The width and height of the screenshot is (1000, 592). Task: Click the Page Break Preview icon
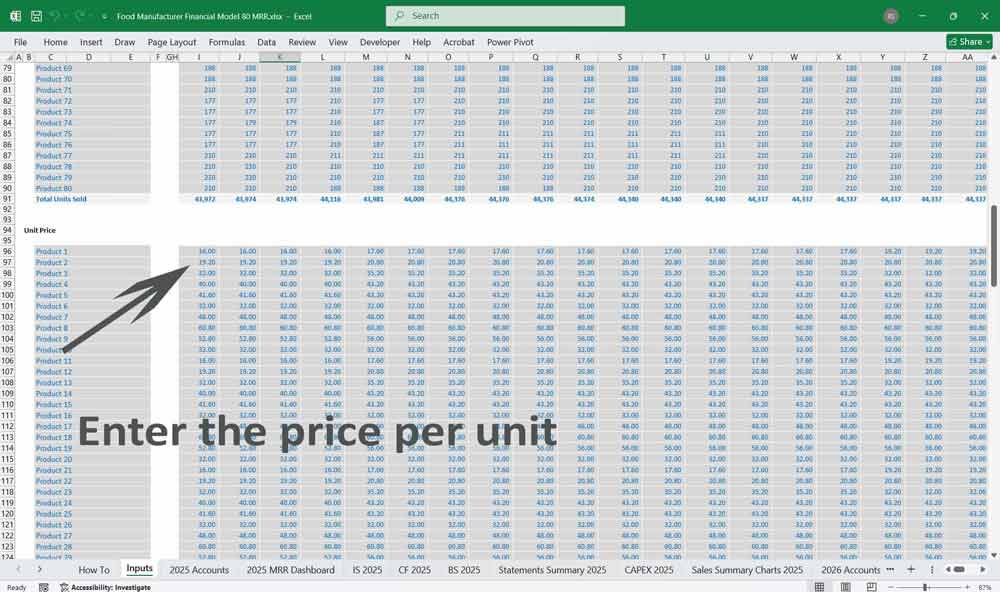pyautogui.click(x=871, y=586)
